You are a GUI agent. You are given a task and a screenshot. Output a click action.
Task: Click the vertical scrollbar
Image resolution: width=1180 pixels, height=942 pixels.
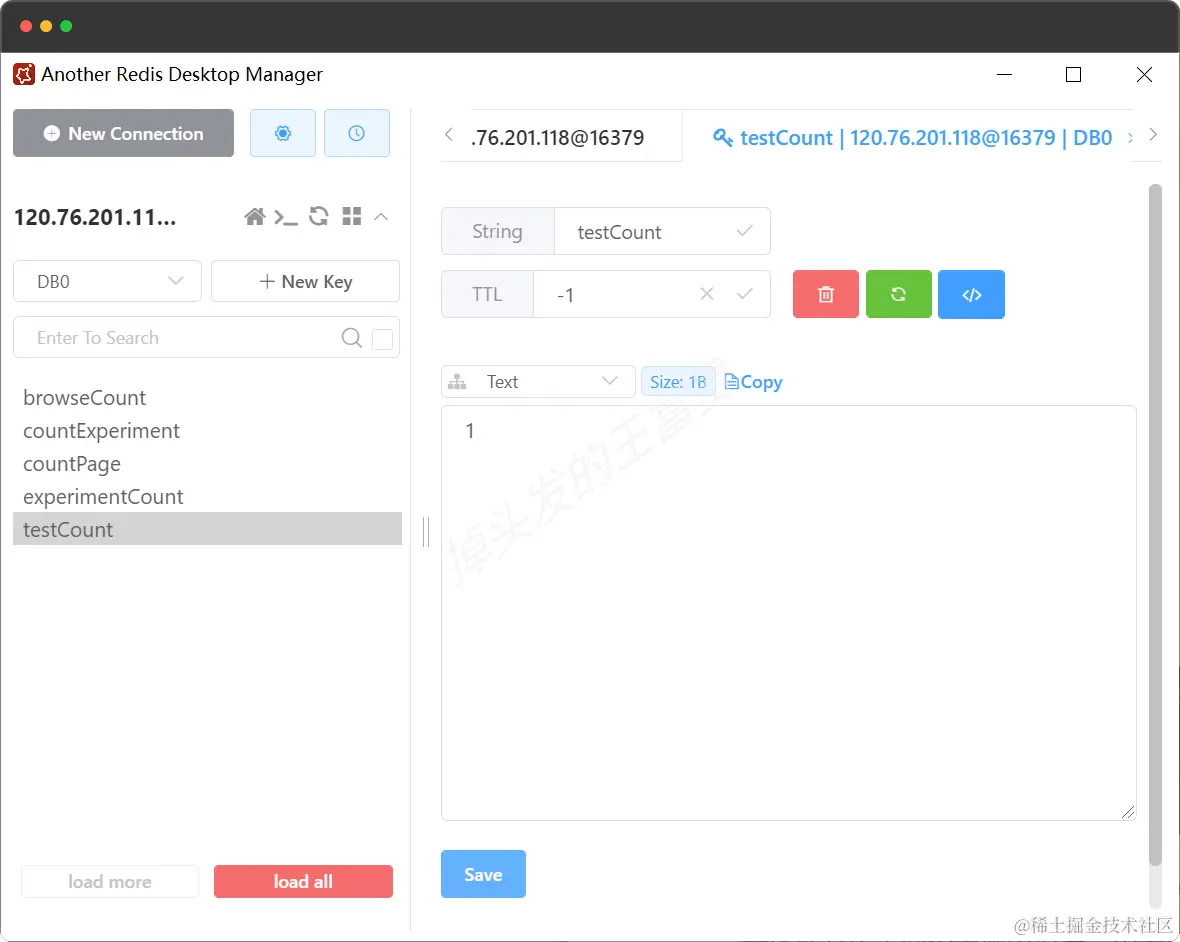click(x=1155, y=524)
